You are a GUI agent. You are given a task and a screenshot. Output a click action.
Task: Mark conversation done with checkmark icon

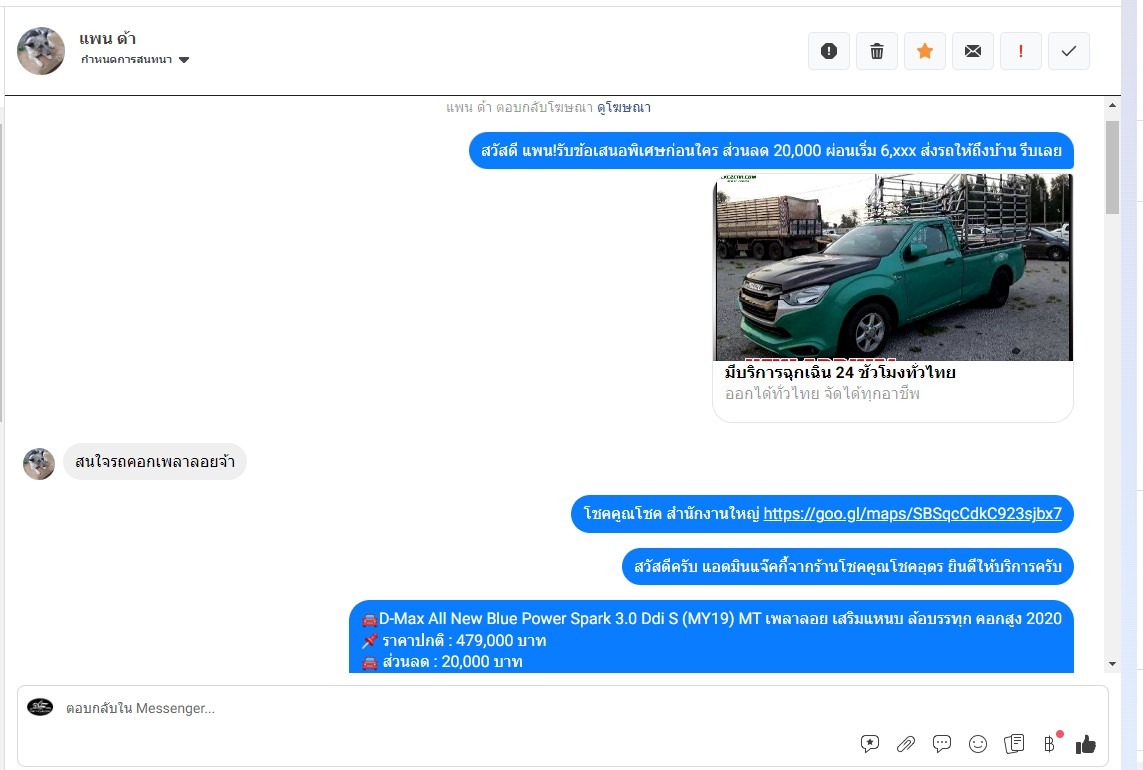(x=1069, y=51)
